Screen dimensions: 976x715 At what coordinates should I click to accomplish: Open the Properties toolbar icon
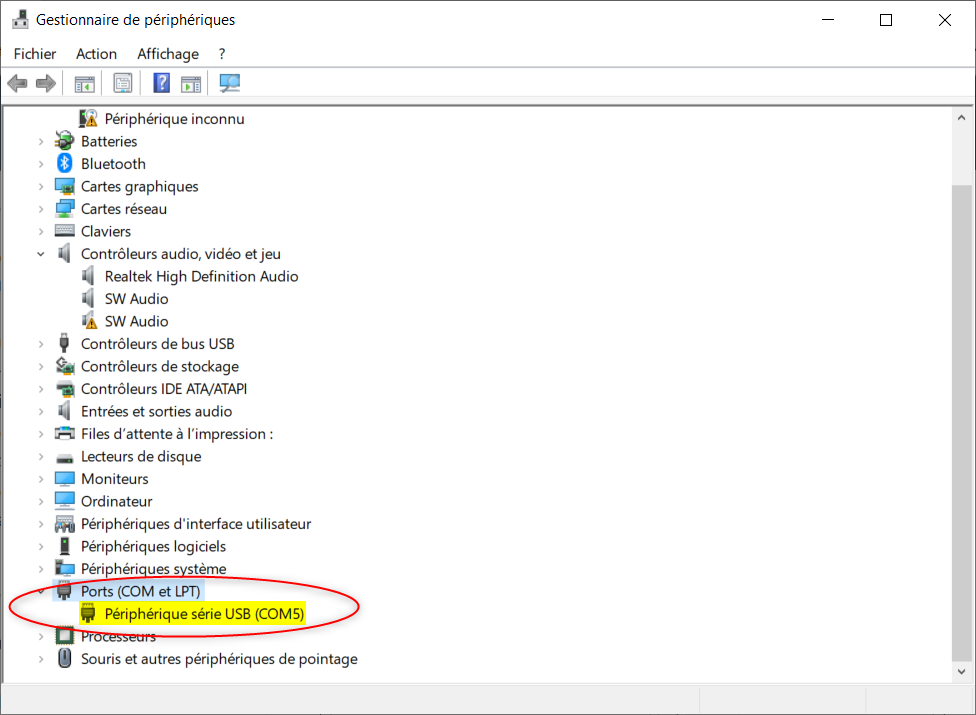[x=122, y=84]
